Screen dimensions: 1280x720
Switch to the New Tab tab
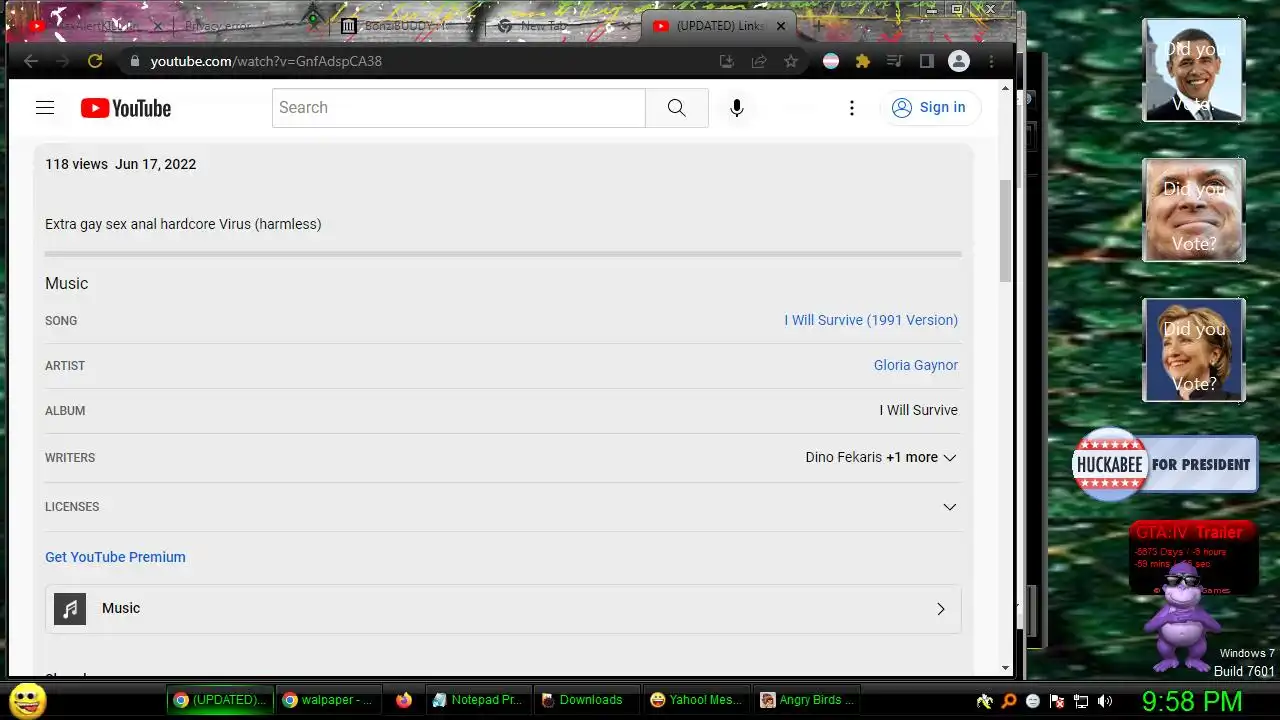click(x=562, y=26)
